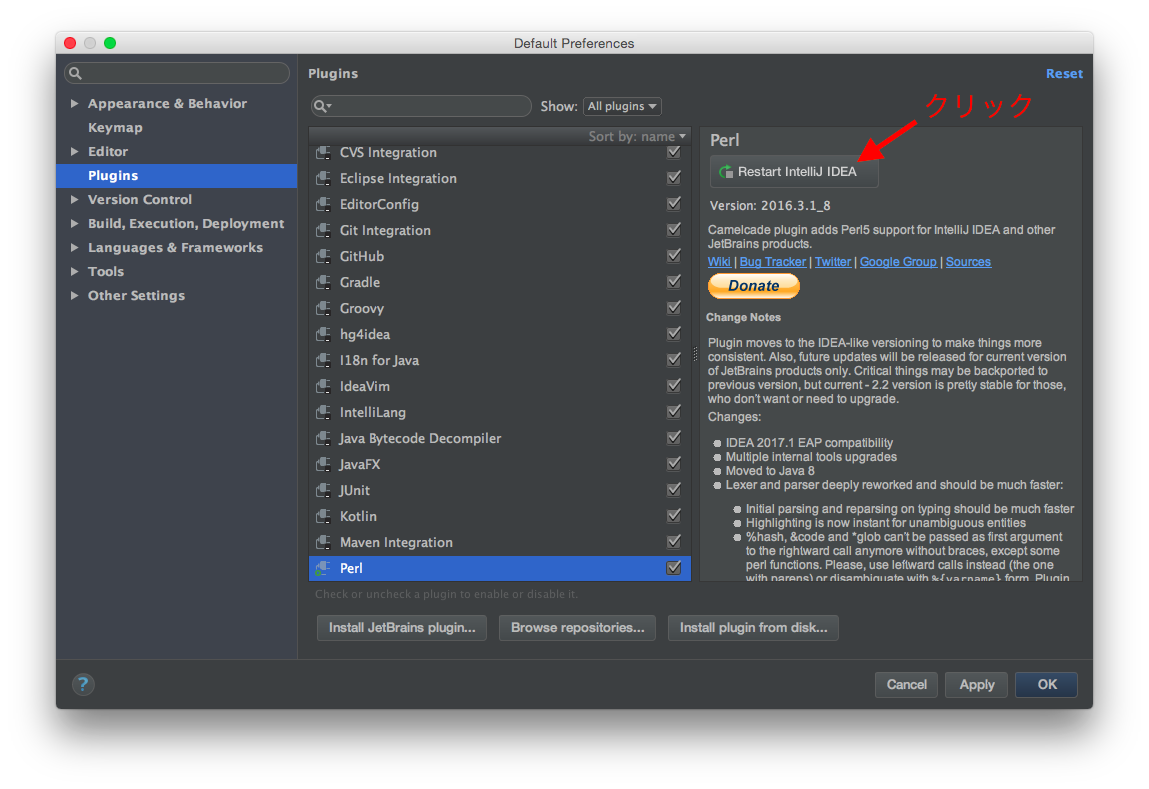Click the Gradle plugin icon
This screenshot has height=789, width=1149.
(x=323, y=282)
